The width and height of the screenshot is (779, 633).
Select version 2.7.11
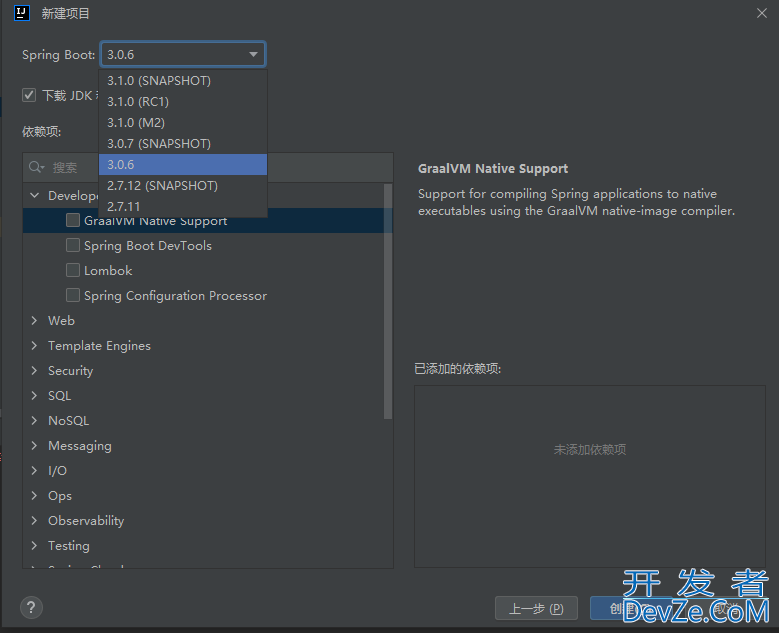point(183,206)
